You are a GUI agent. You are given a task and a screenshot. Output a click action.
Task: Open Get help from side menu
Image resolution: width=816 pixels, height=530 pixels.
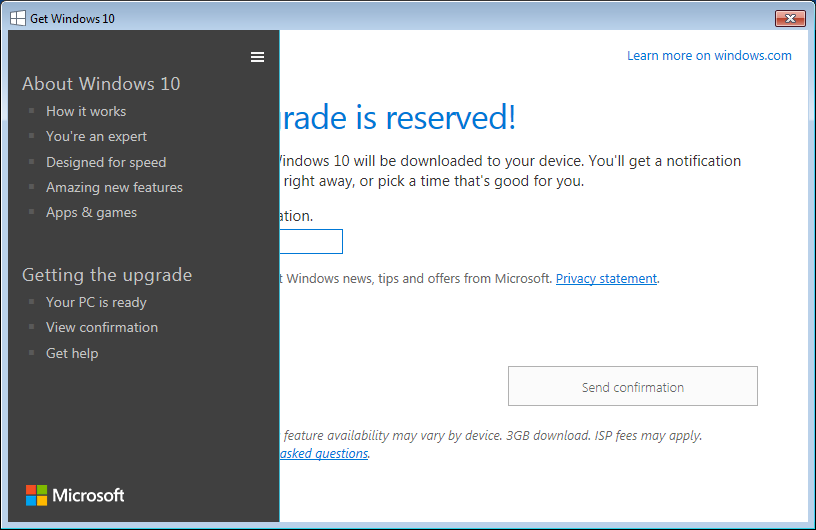click(72, 354)
